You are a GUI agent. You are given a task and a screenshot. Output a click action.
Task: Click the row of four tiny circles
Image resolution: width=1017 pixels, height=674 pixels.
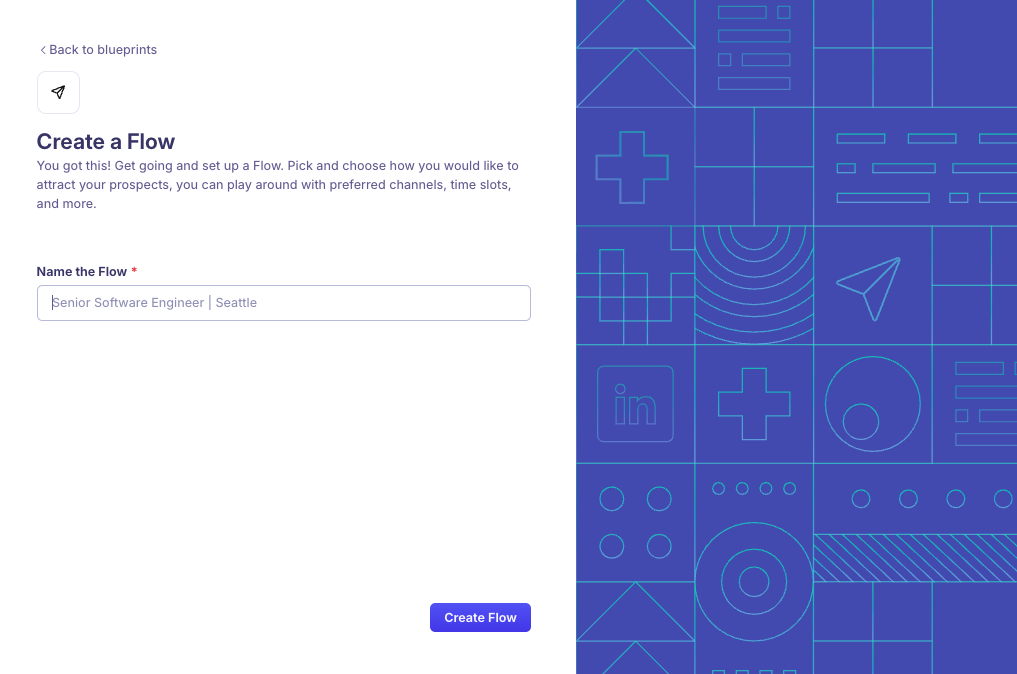click(754, 489)
